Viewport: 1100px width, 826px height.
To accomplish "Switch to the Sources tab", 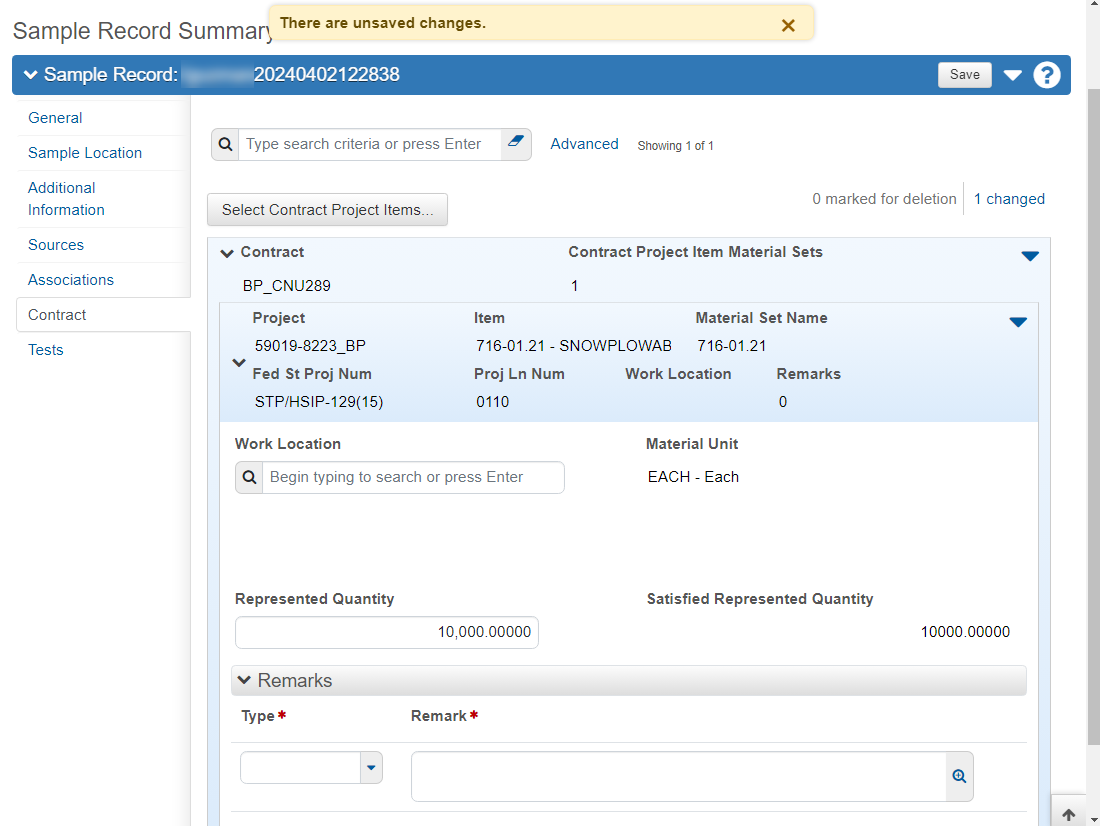I will coord(55,245).
